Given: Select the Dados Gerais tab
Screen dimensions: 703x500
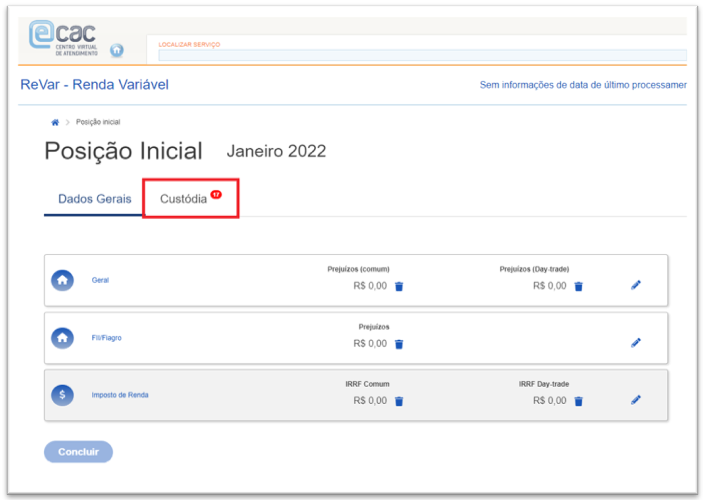Looking at the screenshot, I should (x=94, y=199).
